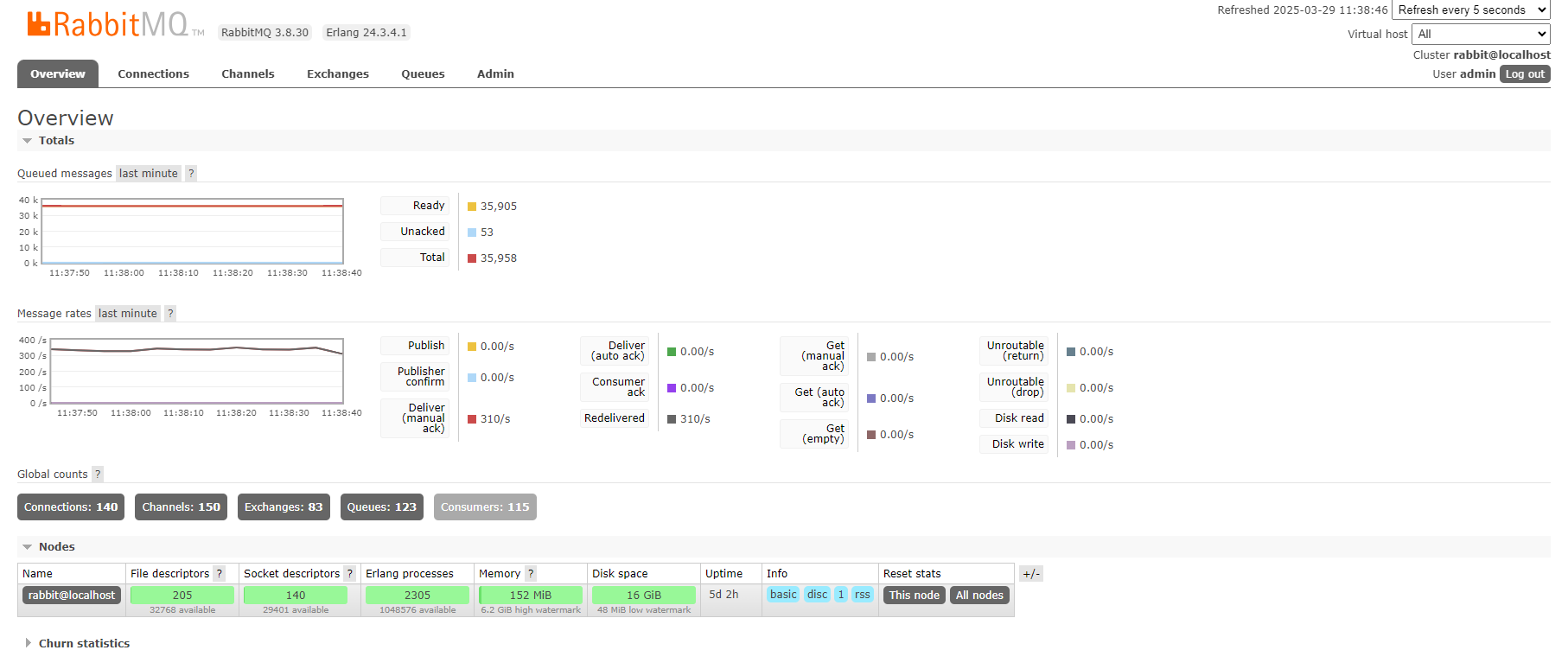
Task: Click Disk read dark swatch
Action: [x=1071, y=419]
